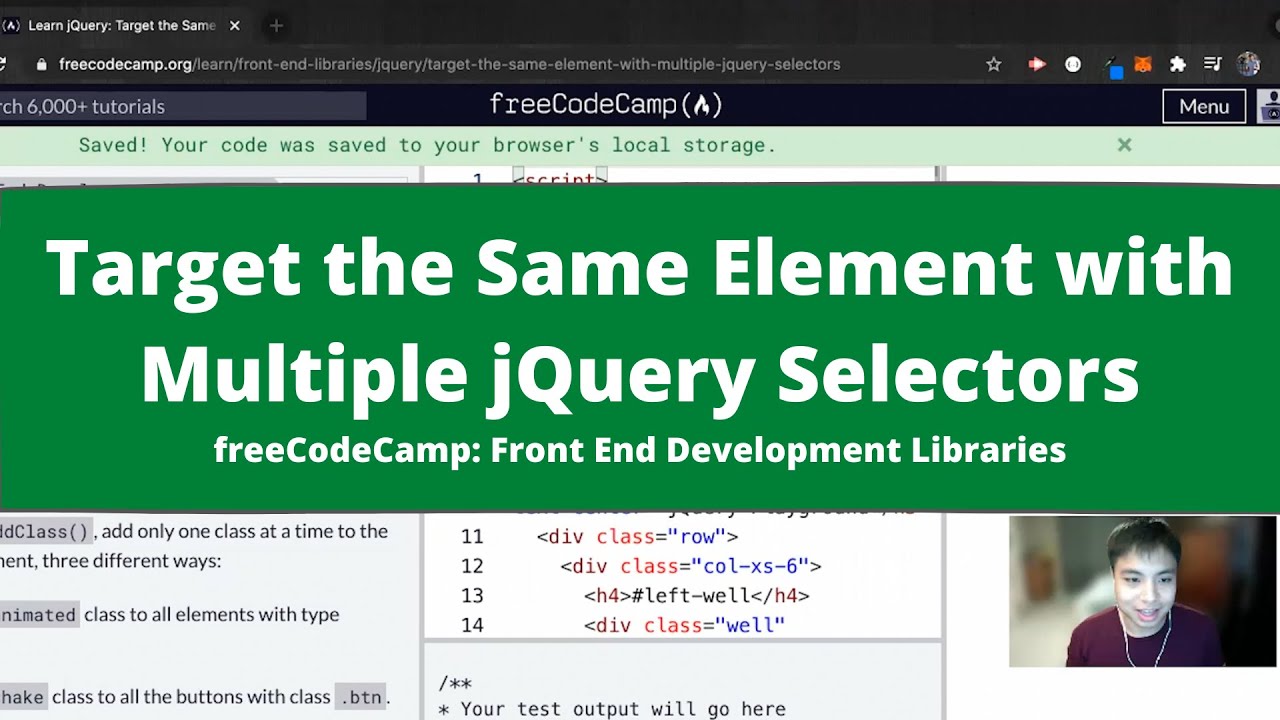Open the Chrome profile avatar
Screen dimensions: 1280x720
pos(1248,64)
